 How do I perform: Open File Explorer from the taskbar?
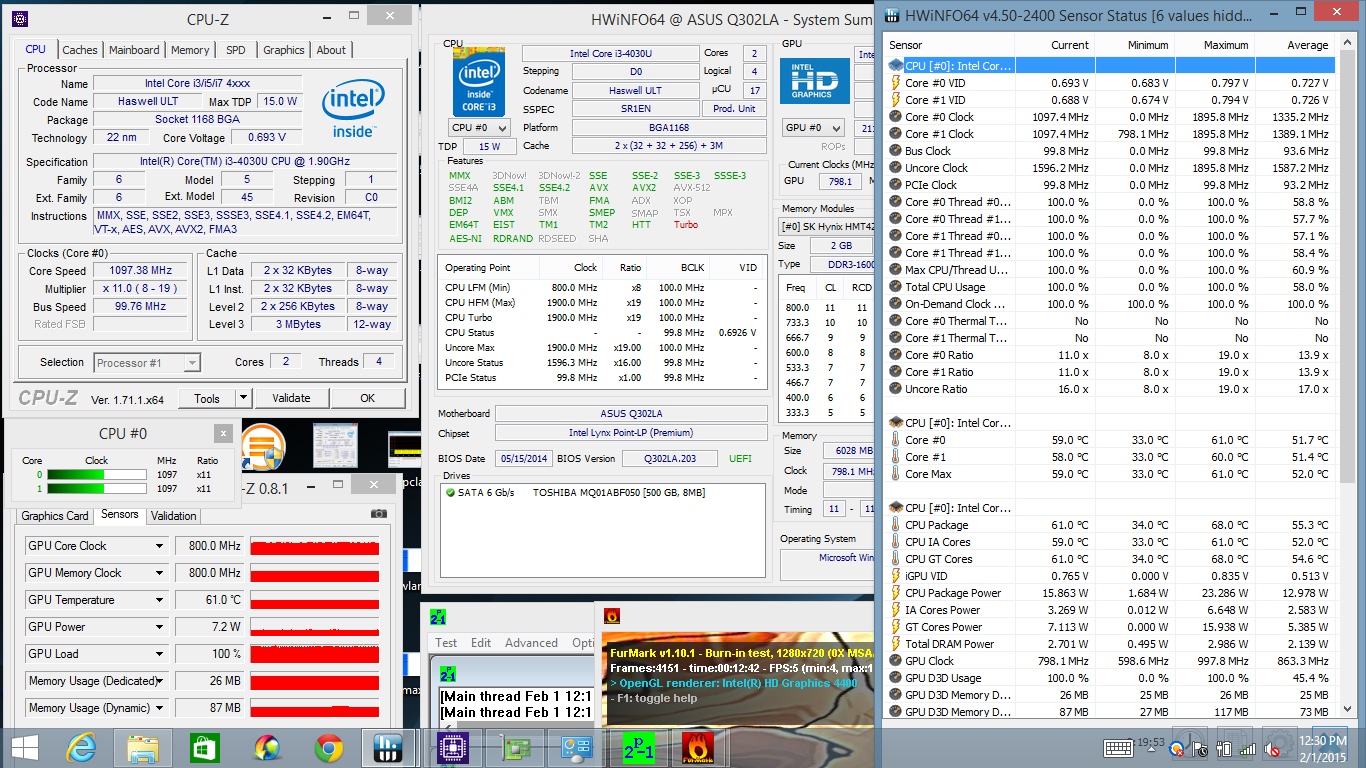point(143,748)
